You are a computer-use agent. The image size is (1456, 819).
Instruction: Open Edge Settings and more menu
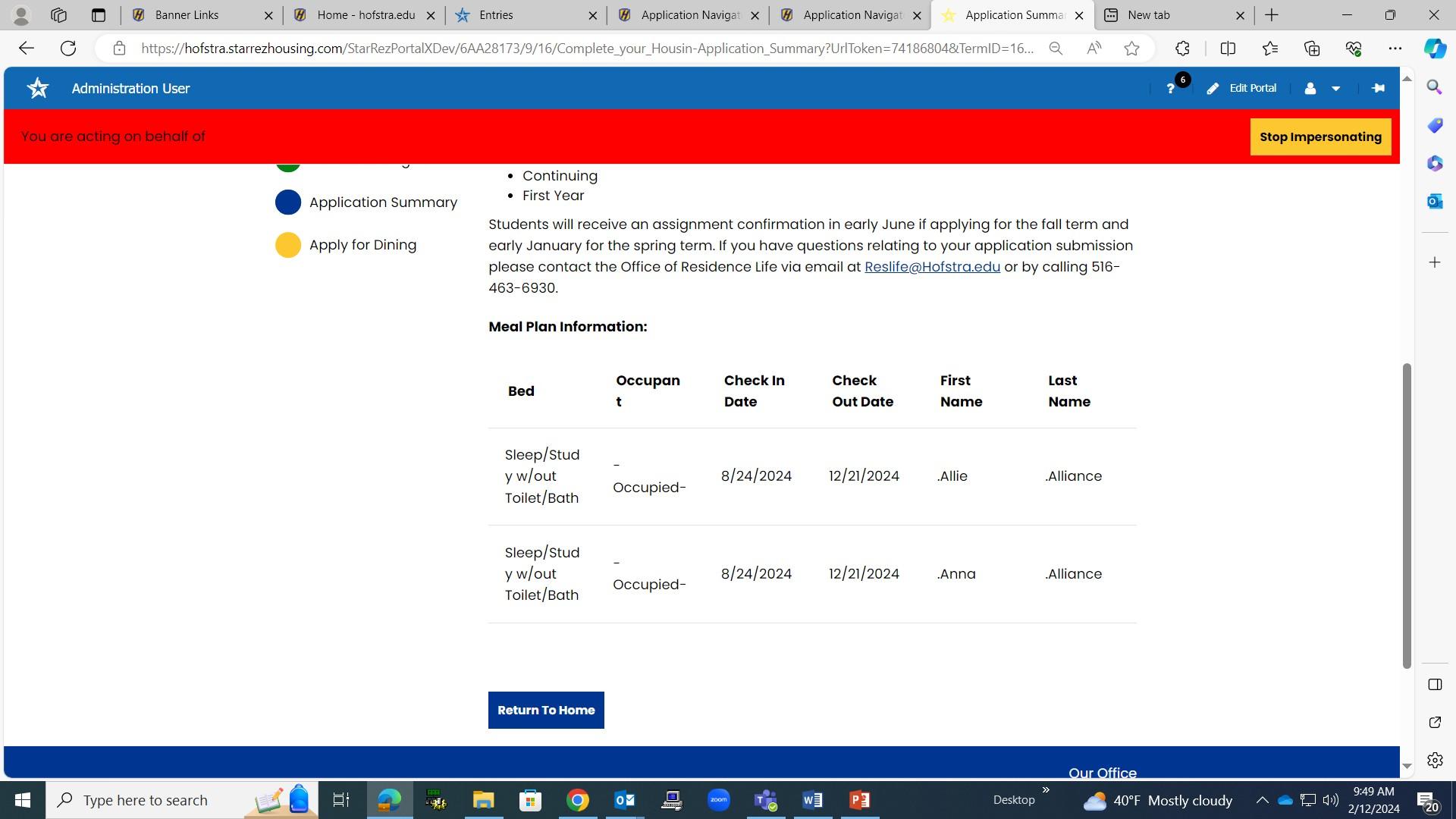point(1395,49)
